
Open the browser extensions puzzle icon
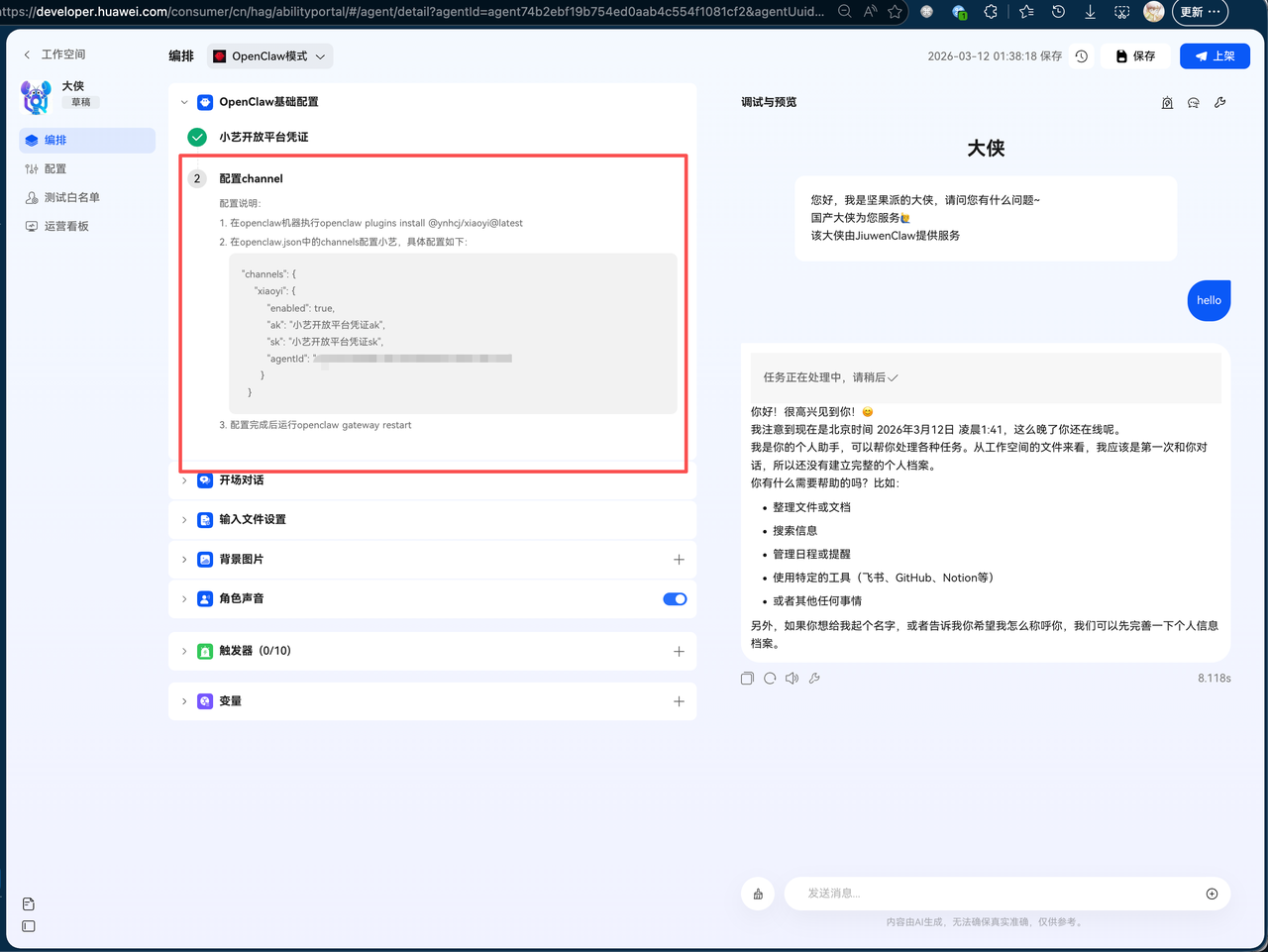pos(991,12)
